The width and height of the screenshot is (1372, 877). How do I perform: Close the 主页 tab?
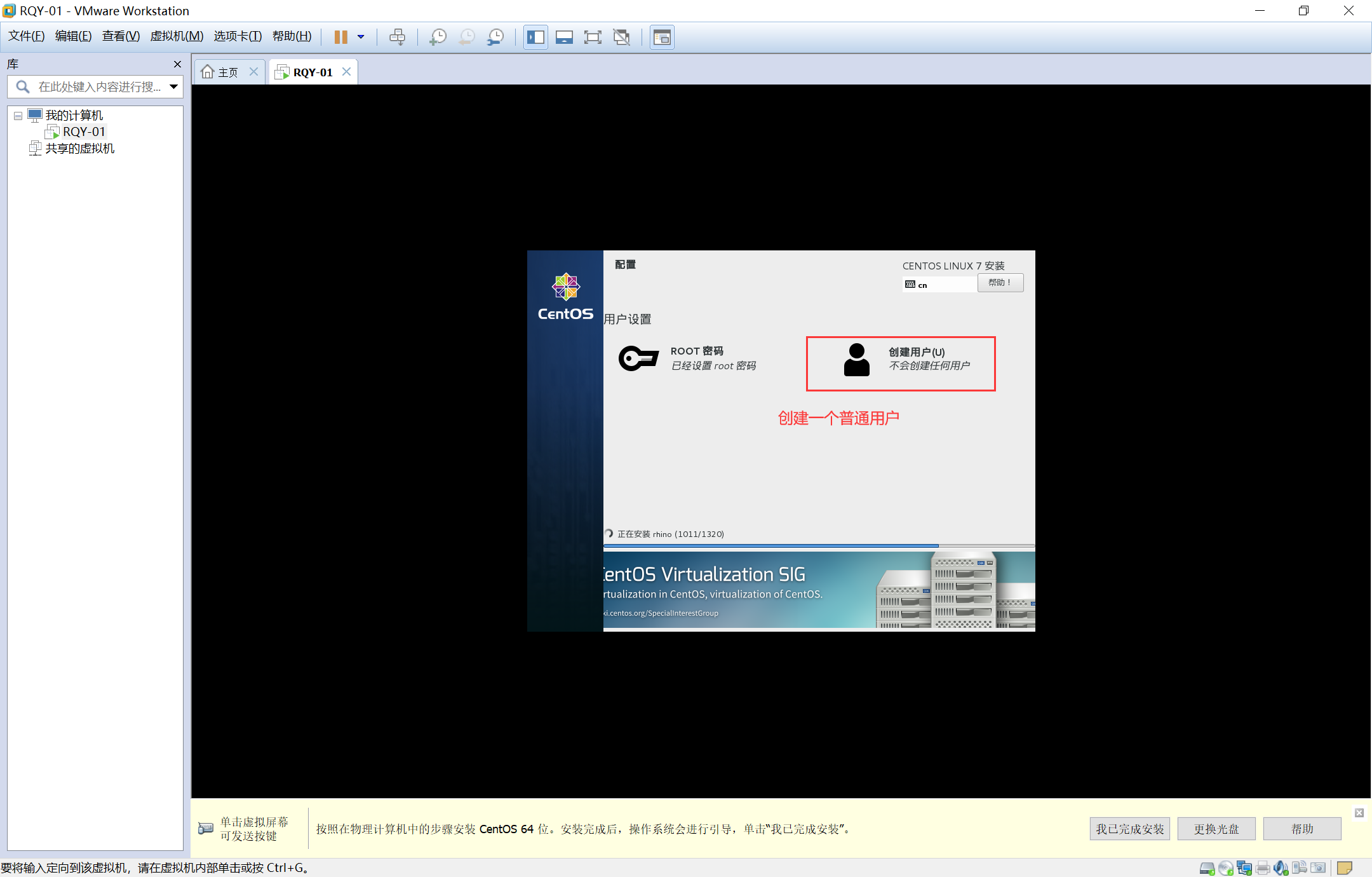click(253, 71)
